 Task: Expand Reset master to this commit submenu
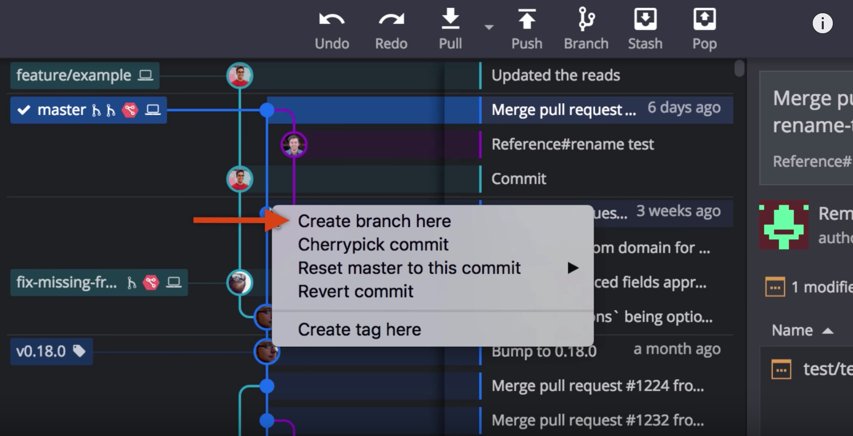tap(432, 268)
